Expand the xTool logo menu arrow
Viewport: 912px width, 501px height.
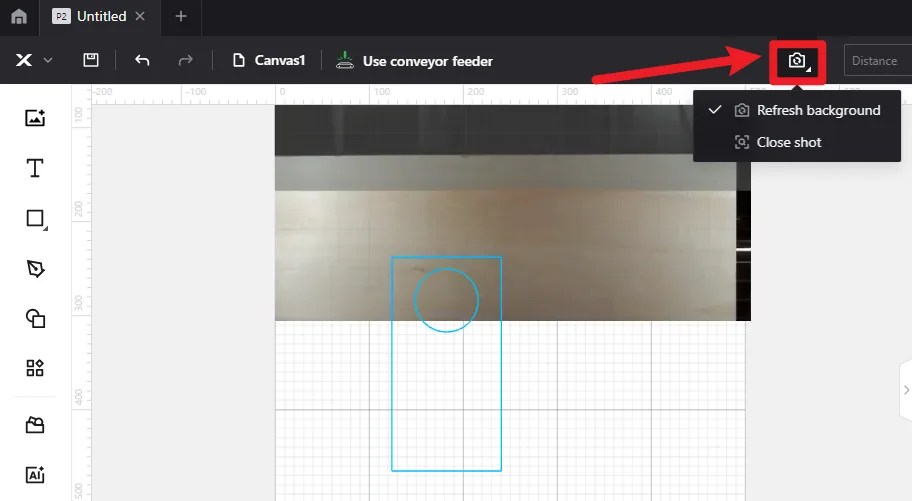tap(48, 60)
